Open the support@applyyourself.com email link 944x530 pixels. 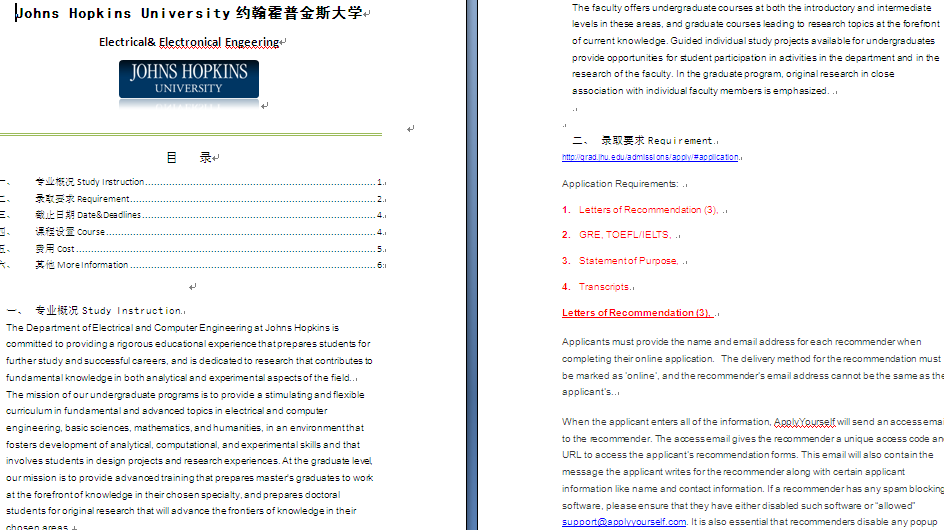624,522
